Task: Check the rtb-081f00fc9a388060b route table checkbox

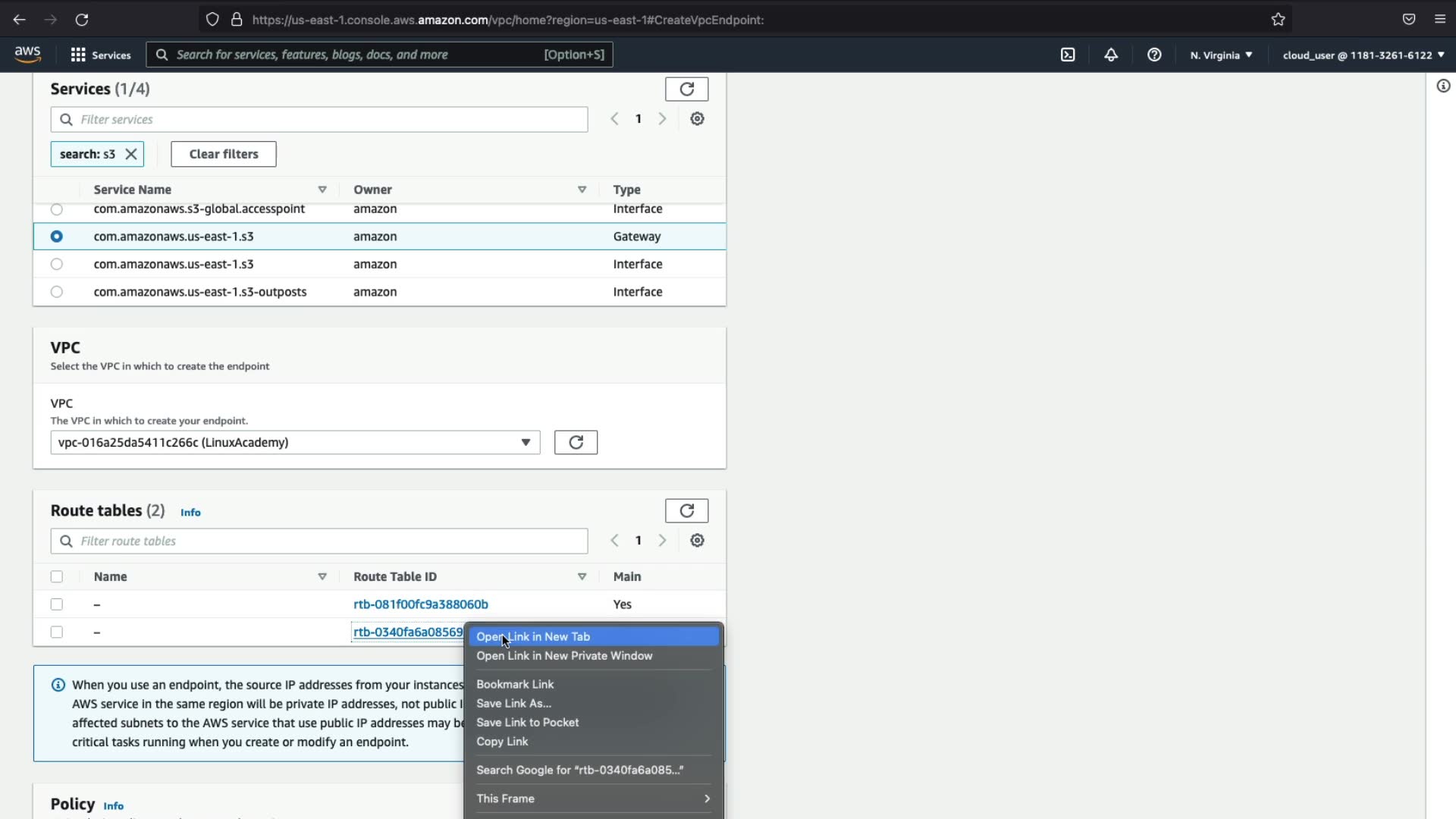Action: tap(57, 604)
